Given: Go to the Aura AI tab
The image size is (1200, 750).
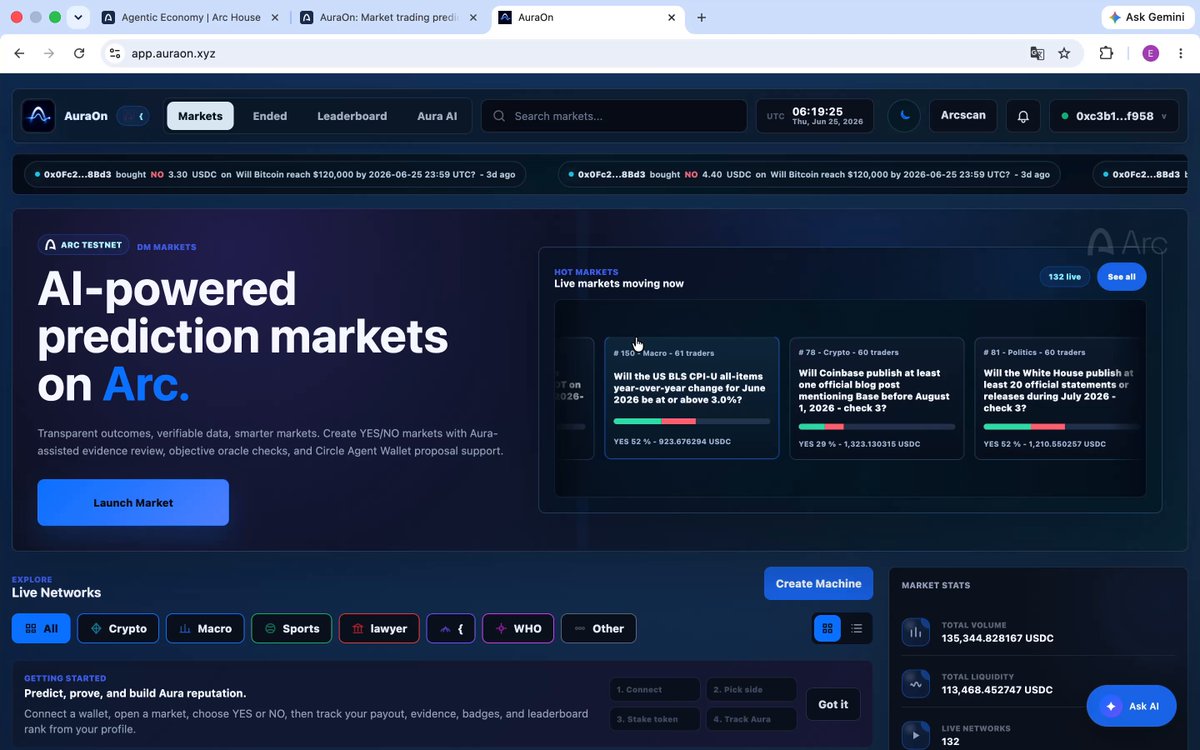Looking at the screenshot, I should pos(437,116).
